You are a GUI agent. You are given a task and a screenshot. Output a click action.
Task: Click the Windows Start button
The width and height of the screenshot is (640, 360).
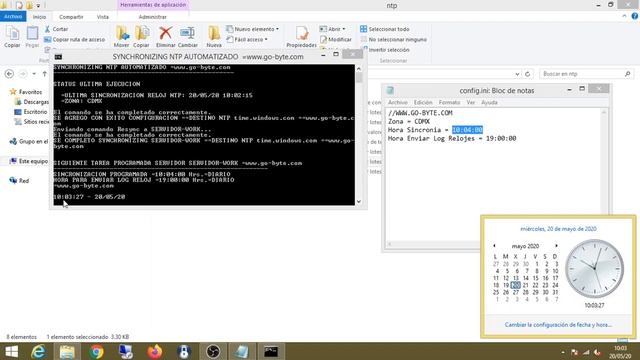pos(11,351)
